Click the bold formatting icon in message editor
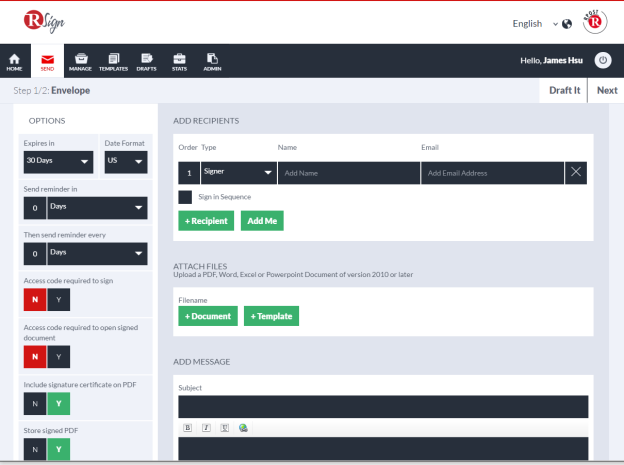This screenshot has width=624, height=465. pos(187,428)
